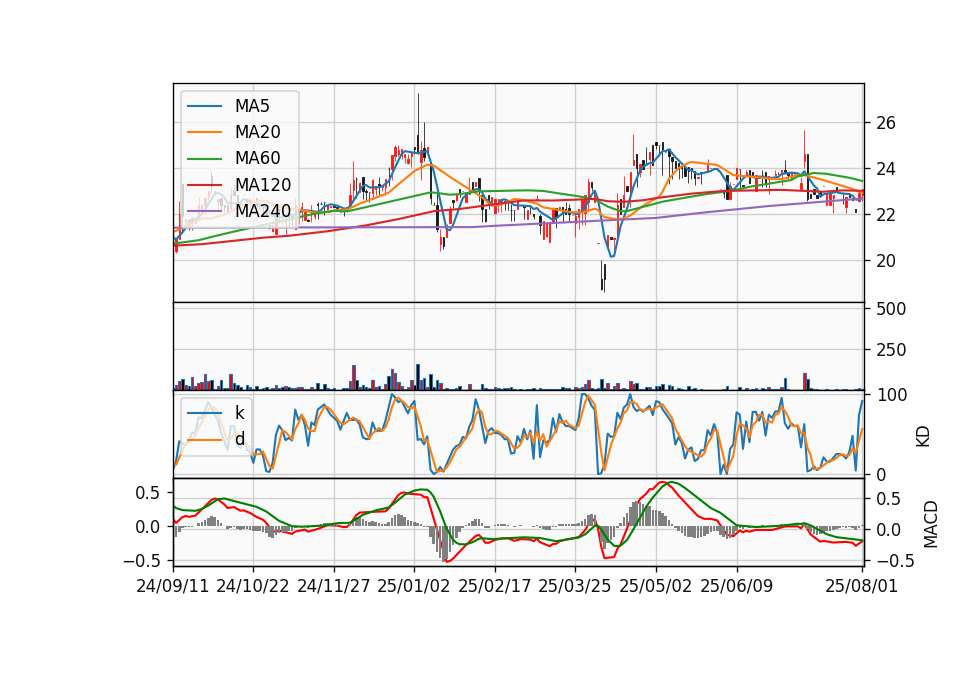Click the 25/01/02 date axis label
This screenshot has height=690, width=960.
coord(414,586)
